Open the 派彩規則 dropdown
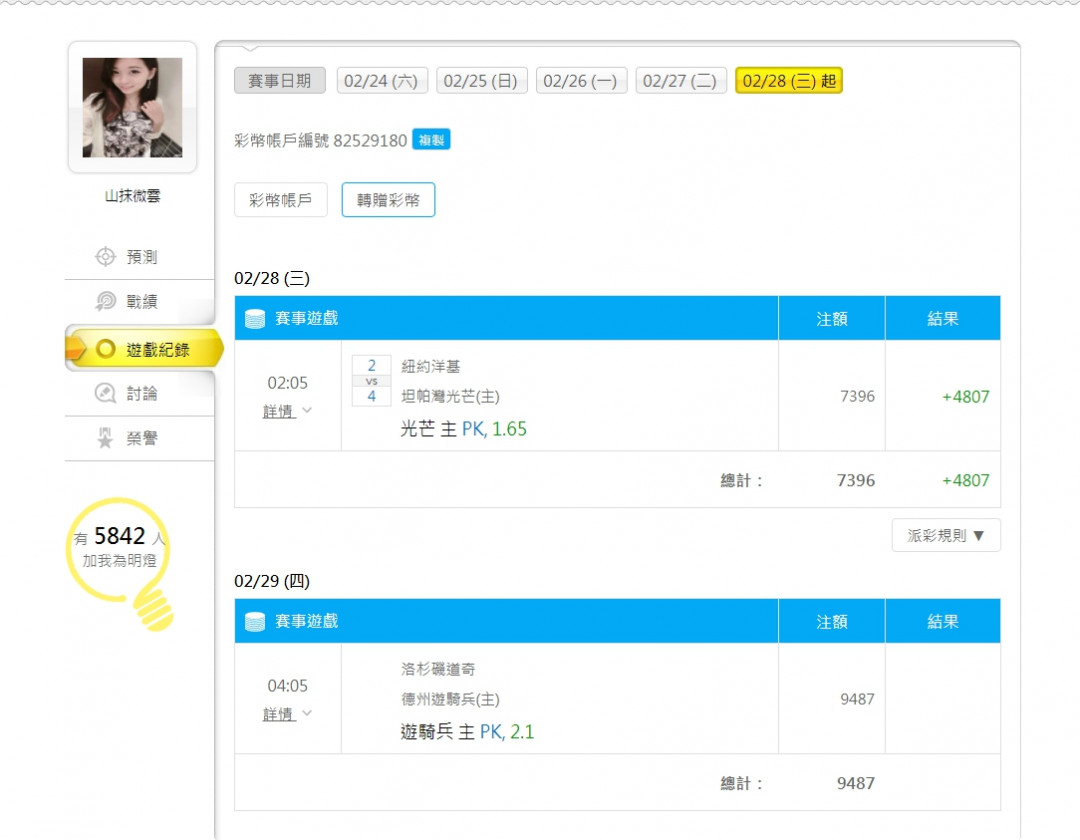Screen dimensions: 1080x840 pos(946,535)
